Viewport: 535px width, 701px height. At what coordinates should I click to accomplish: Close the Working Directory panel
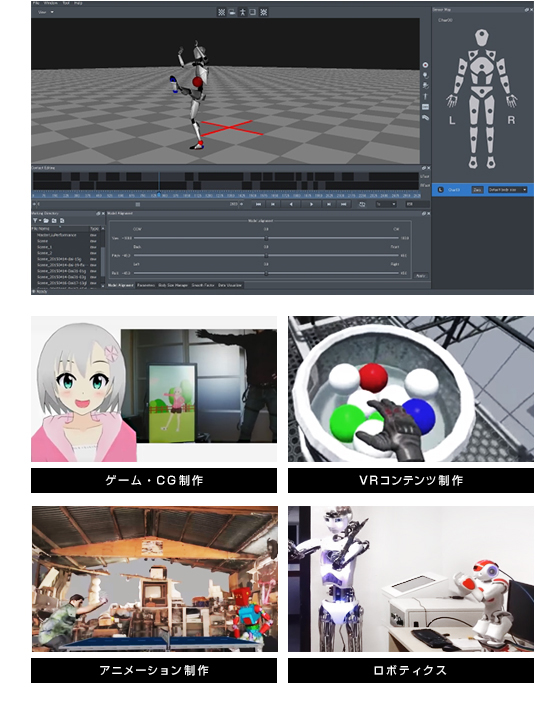[x=103, y=214]
